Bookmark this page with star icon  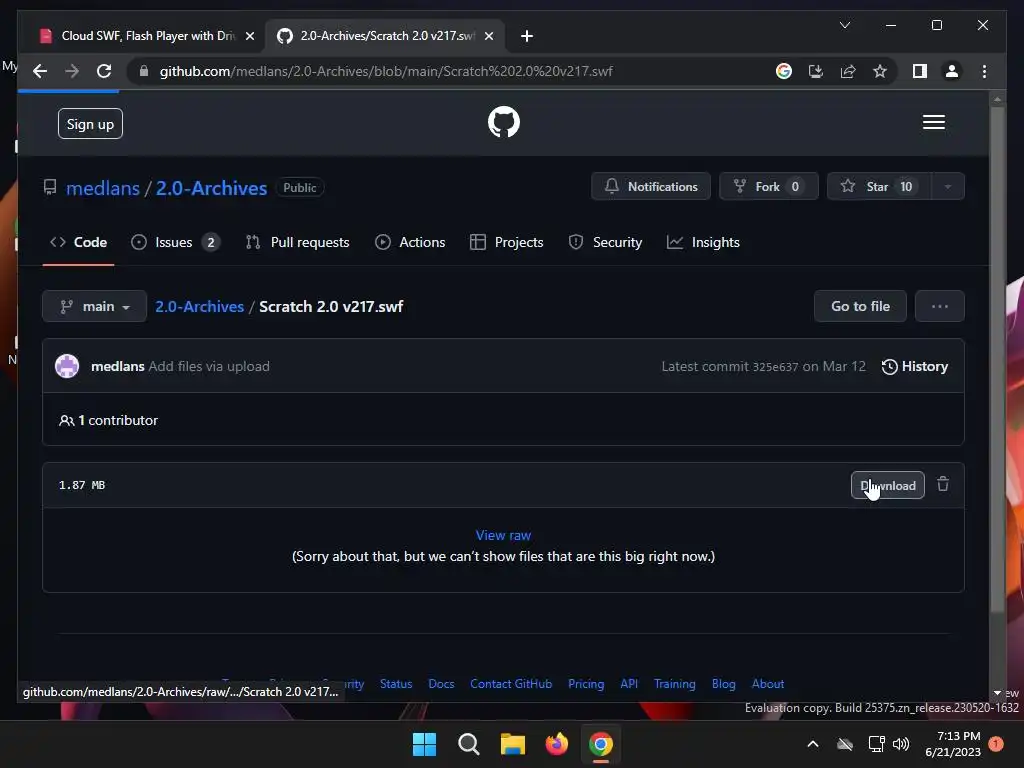pos(880,71)
